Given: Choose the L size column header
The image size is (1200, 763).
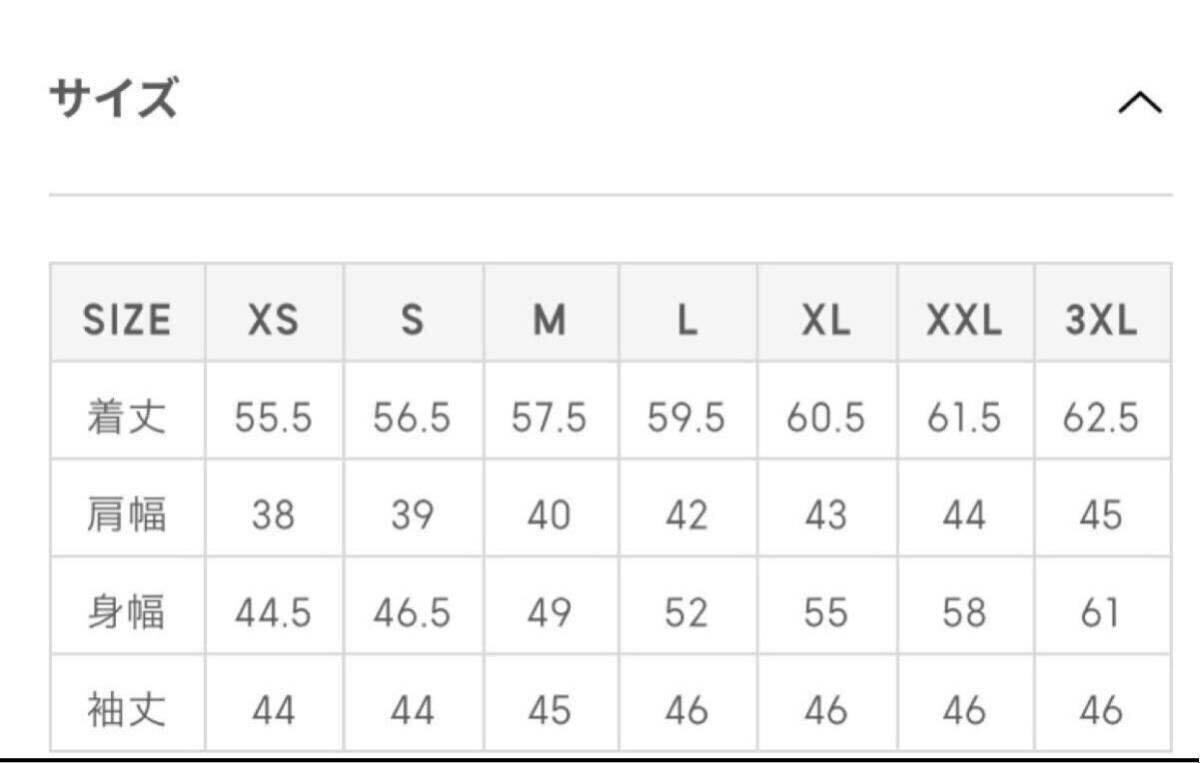Looking at the screenshot, I should tap(686, 320).
